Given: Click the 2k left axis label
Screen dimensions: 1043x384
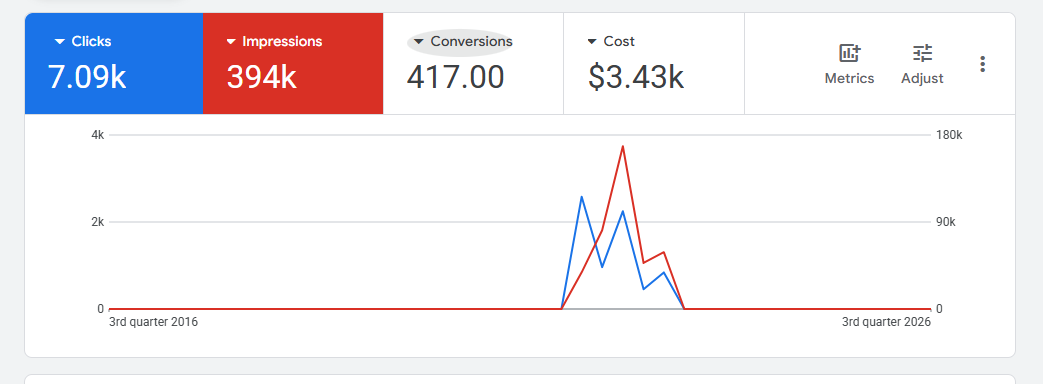Looking at the screenshot, I should pyautogui.click(x=98, y=222).
